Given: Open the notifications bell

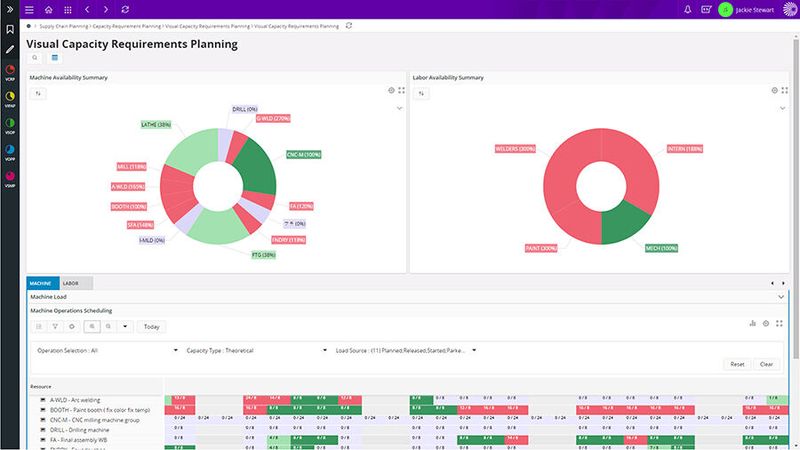Looking at the screenshot, I should (687, 9).
